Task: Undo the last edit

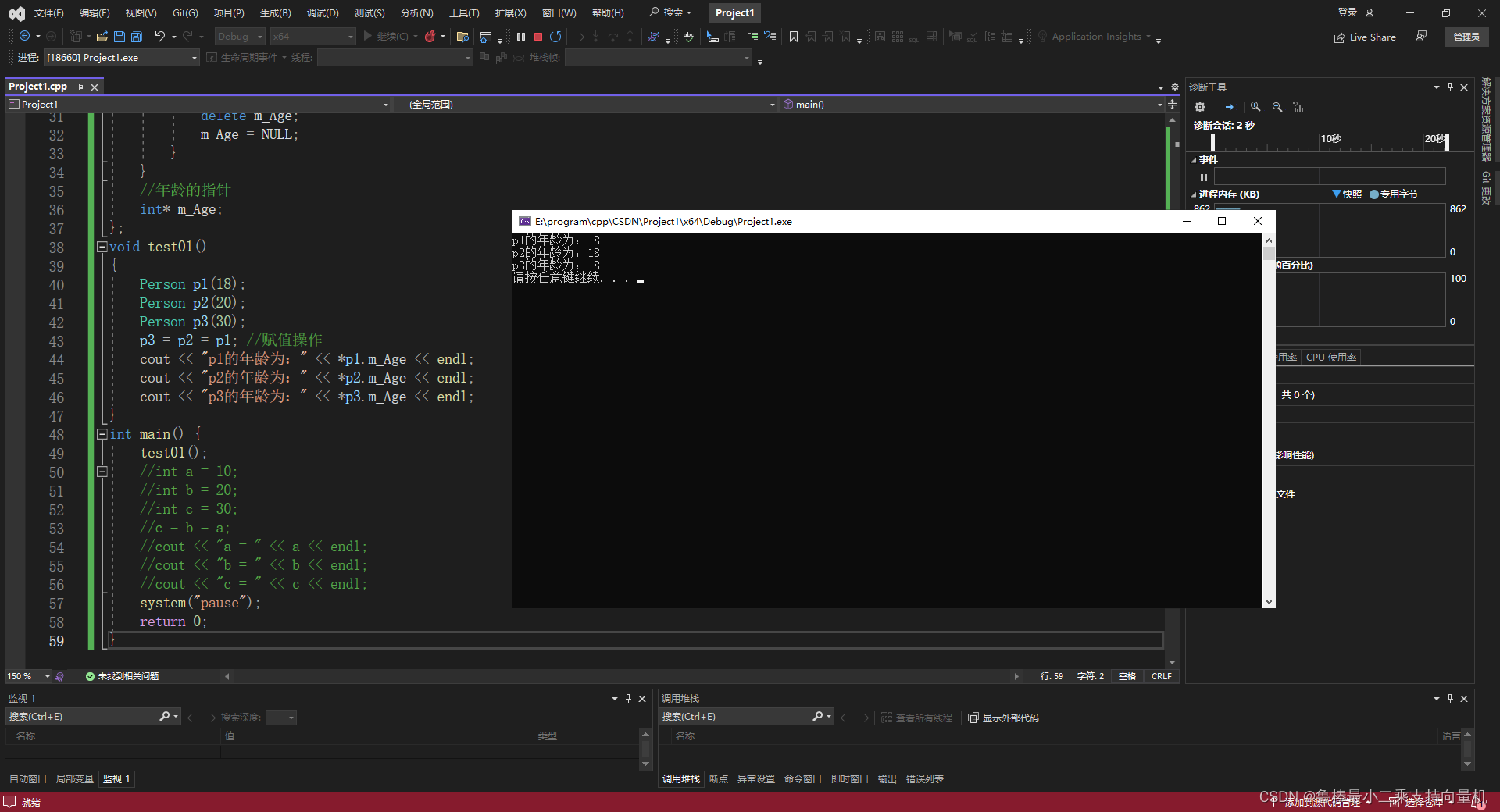Action: click(x=159, y=37)
